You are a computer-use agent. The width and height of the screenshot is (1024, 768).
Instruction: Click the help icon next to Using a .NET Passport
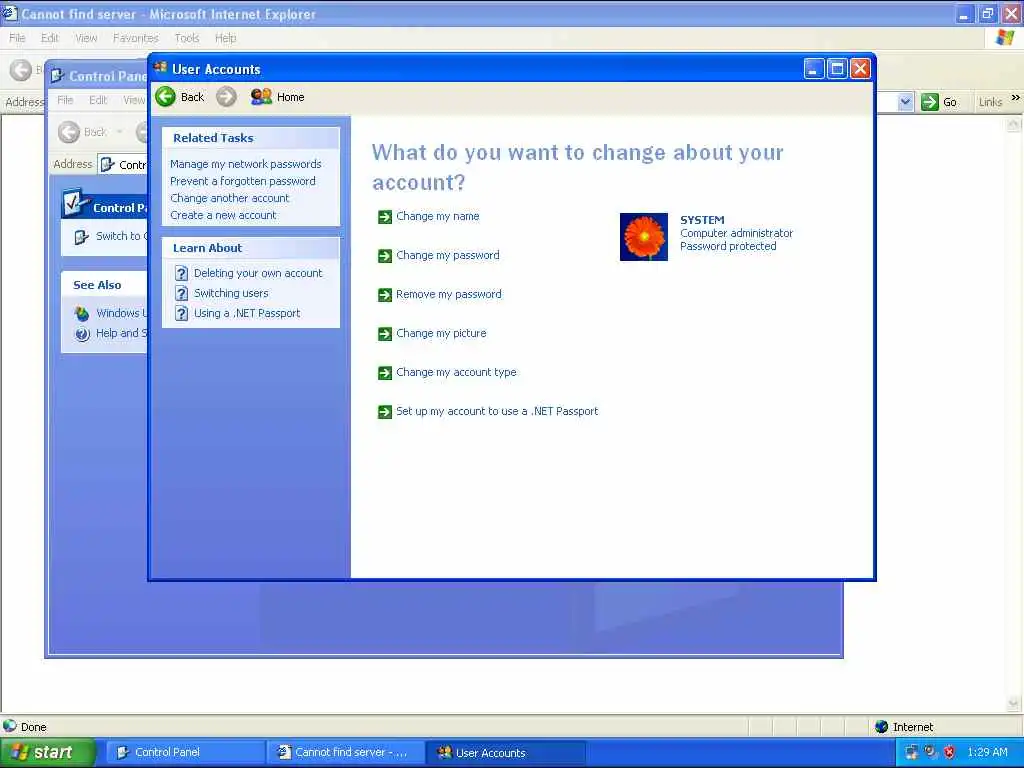[x=182, y=313]
